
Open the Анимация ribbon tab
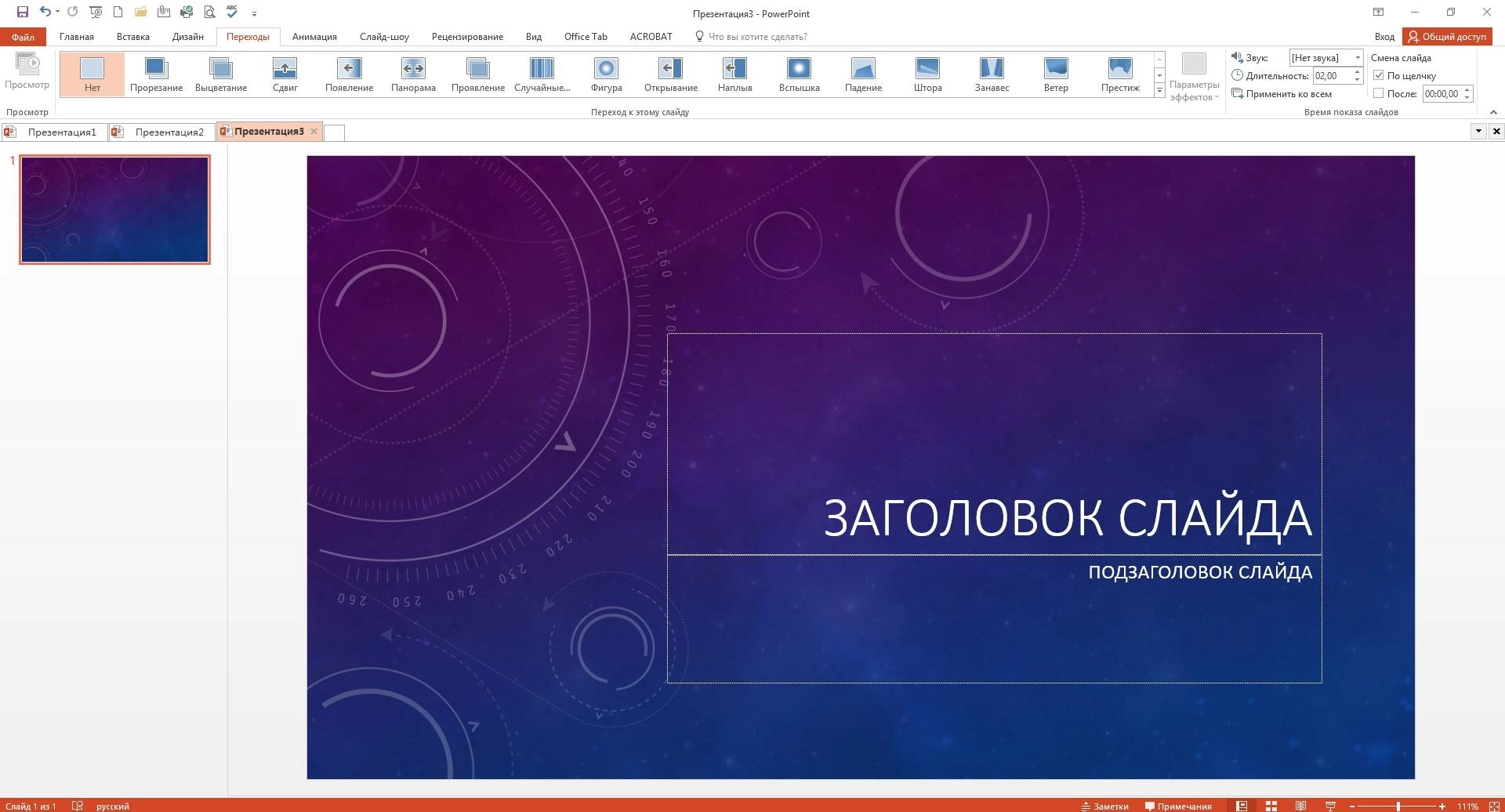[314, 37]
